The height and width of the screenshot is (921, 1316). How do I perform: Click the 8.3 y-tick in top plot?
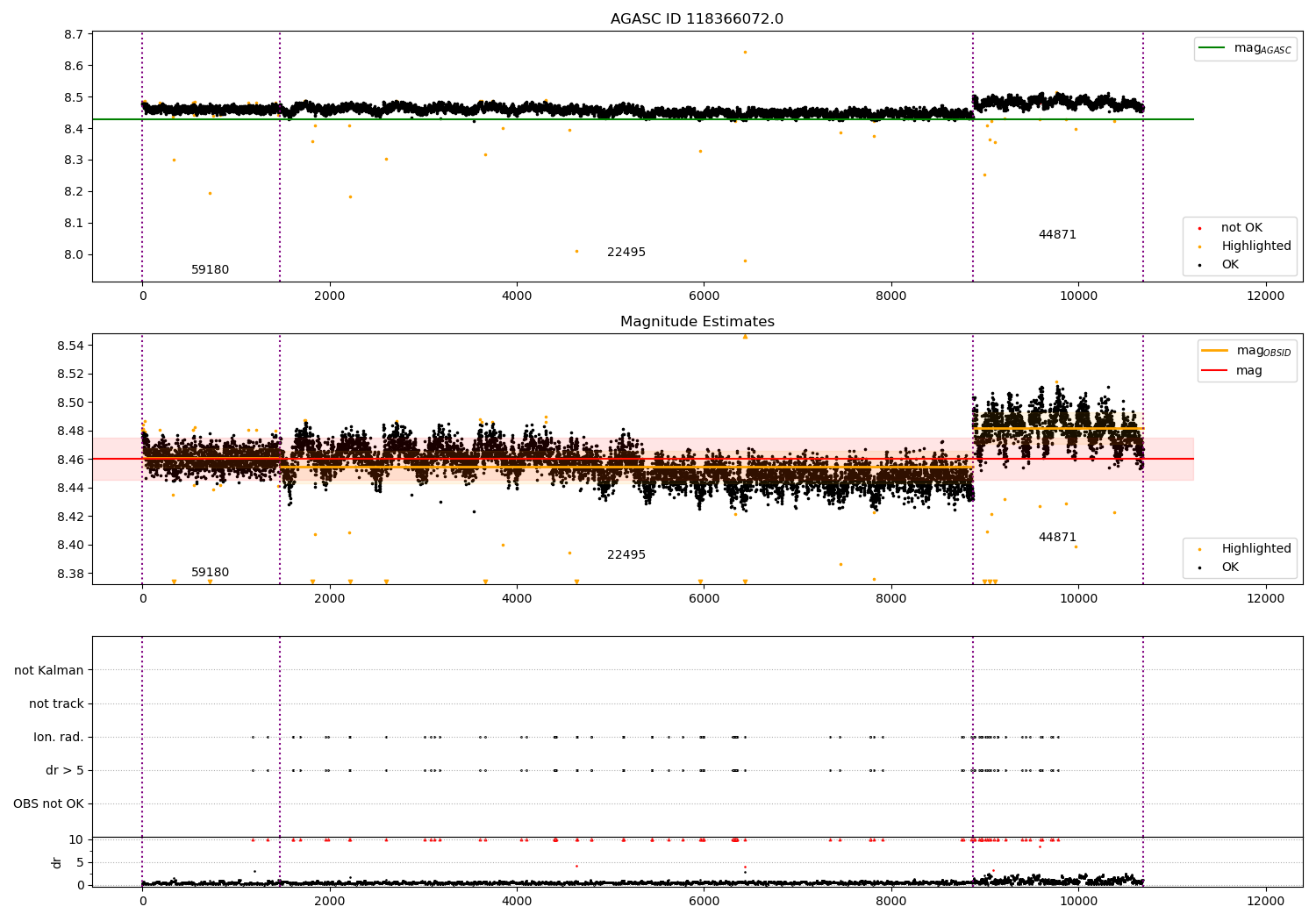pyautogui.click(x=74, y=161)
